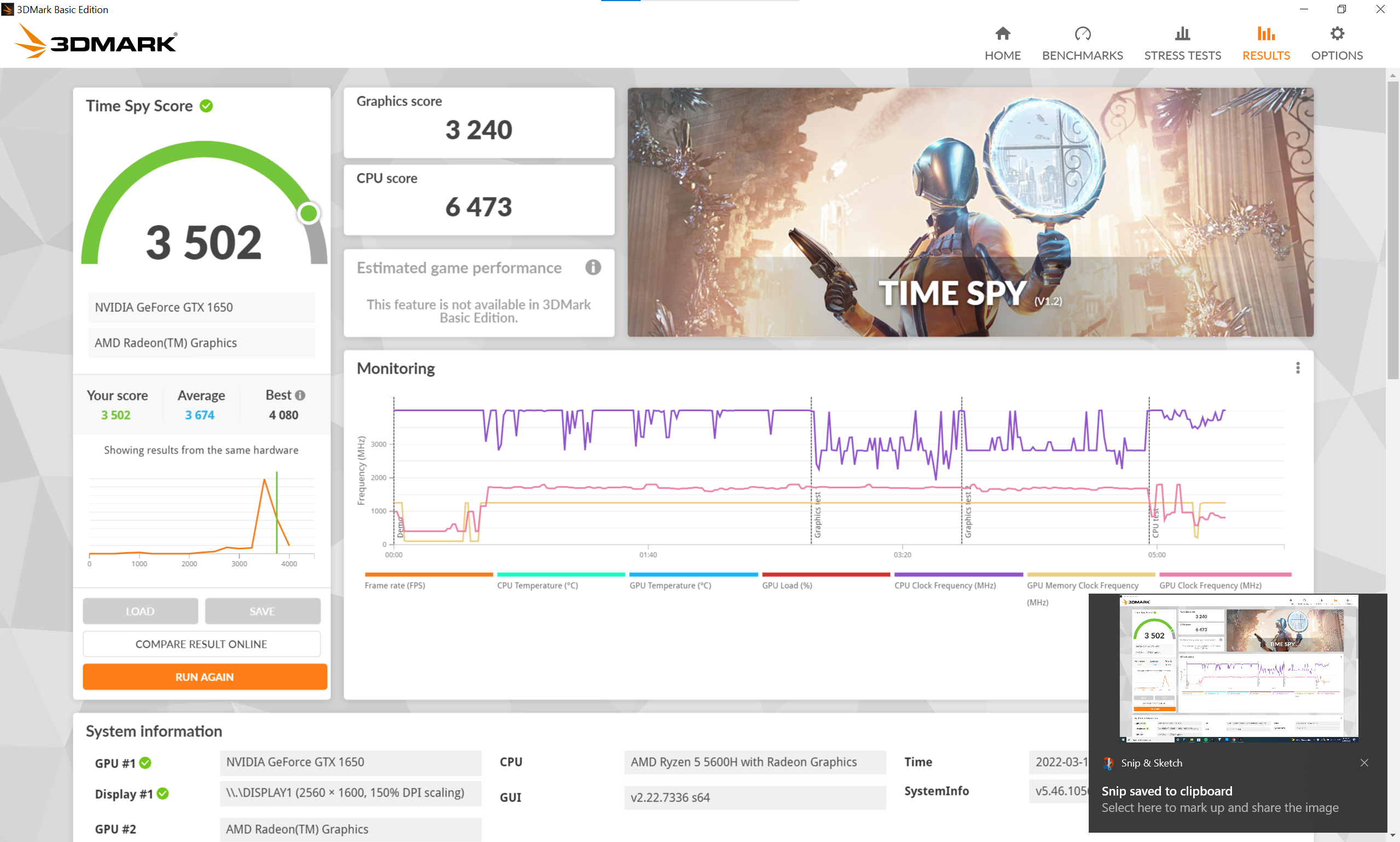Open the Monitoring three-dot options menu
This screenshot has width=1400, height=842.
1297,368
